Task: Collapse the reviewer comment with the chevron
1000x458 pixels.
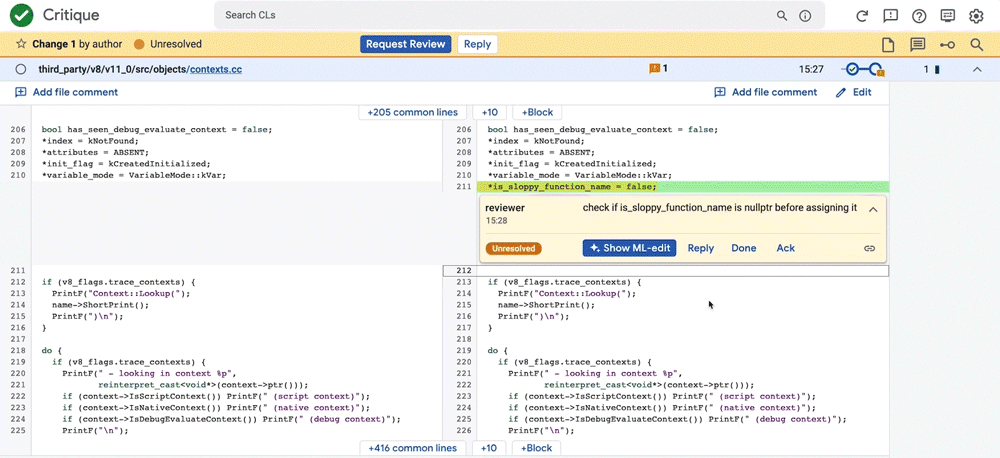Action: pyautogui.click(x=873, y=209)
